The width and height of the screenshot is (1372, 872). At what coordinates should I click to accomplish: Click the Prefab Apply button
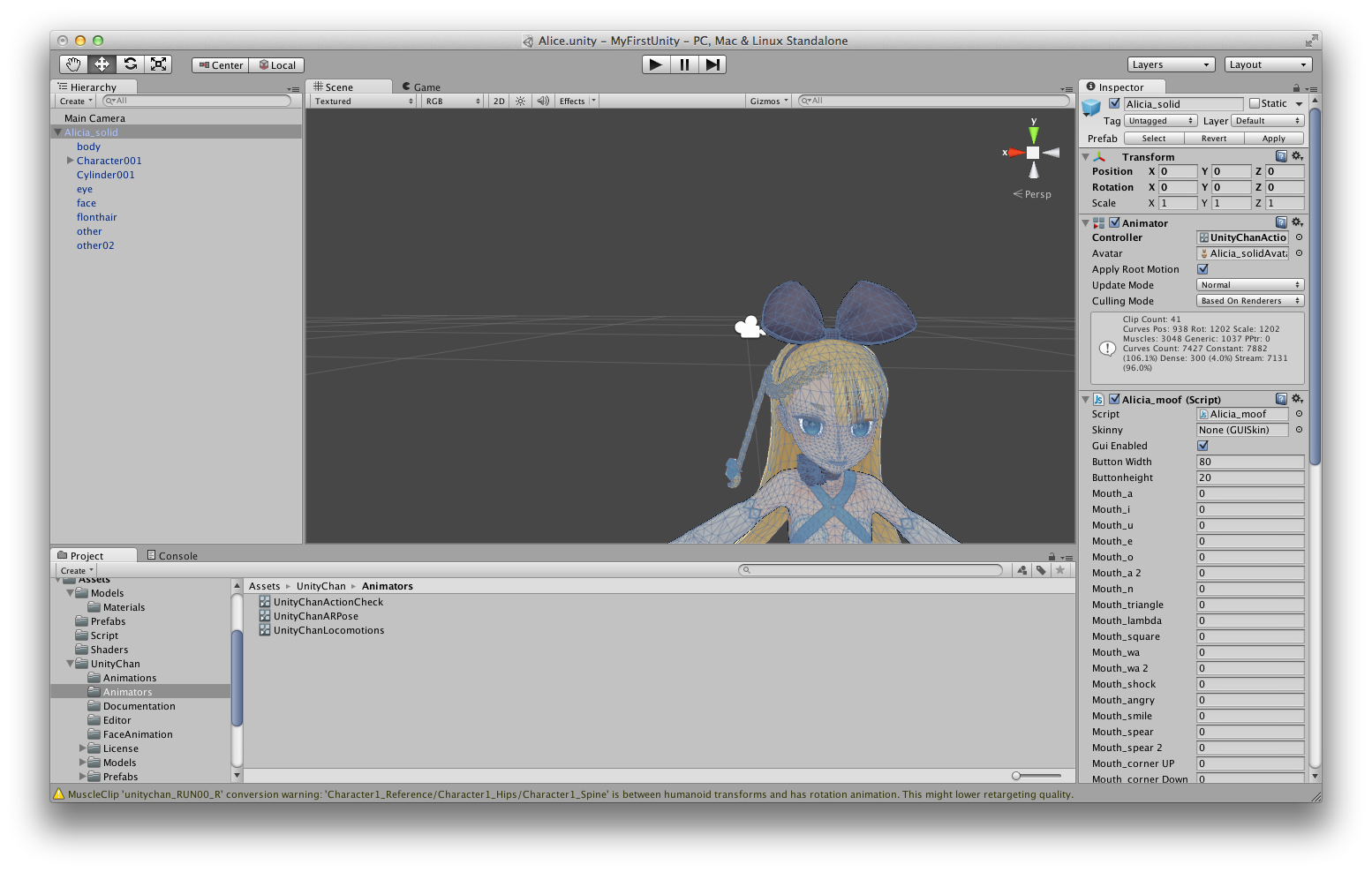[1274, 139]
